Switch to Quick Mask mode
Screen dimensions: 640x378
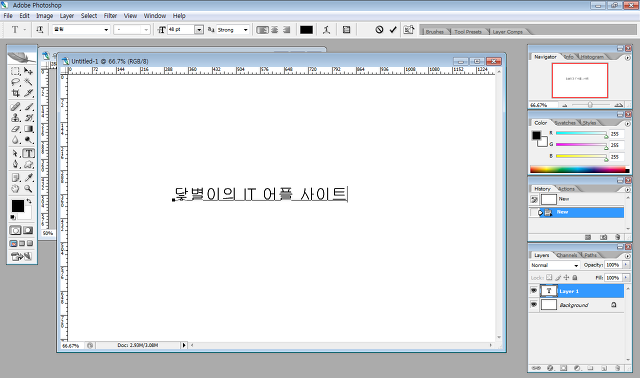pyautogui.click(x=28, y=231)
